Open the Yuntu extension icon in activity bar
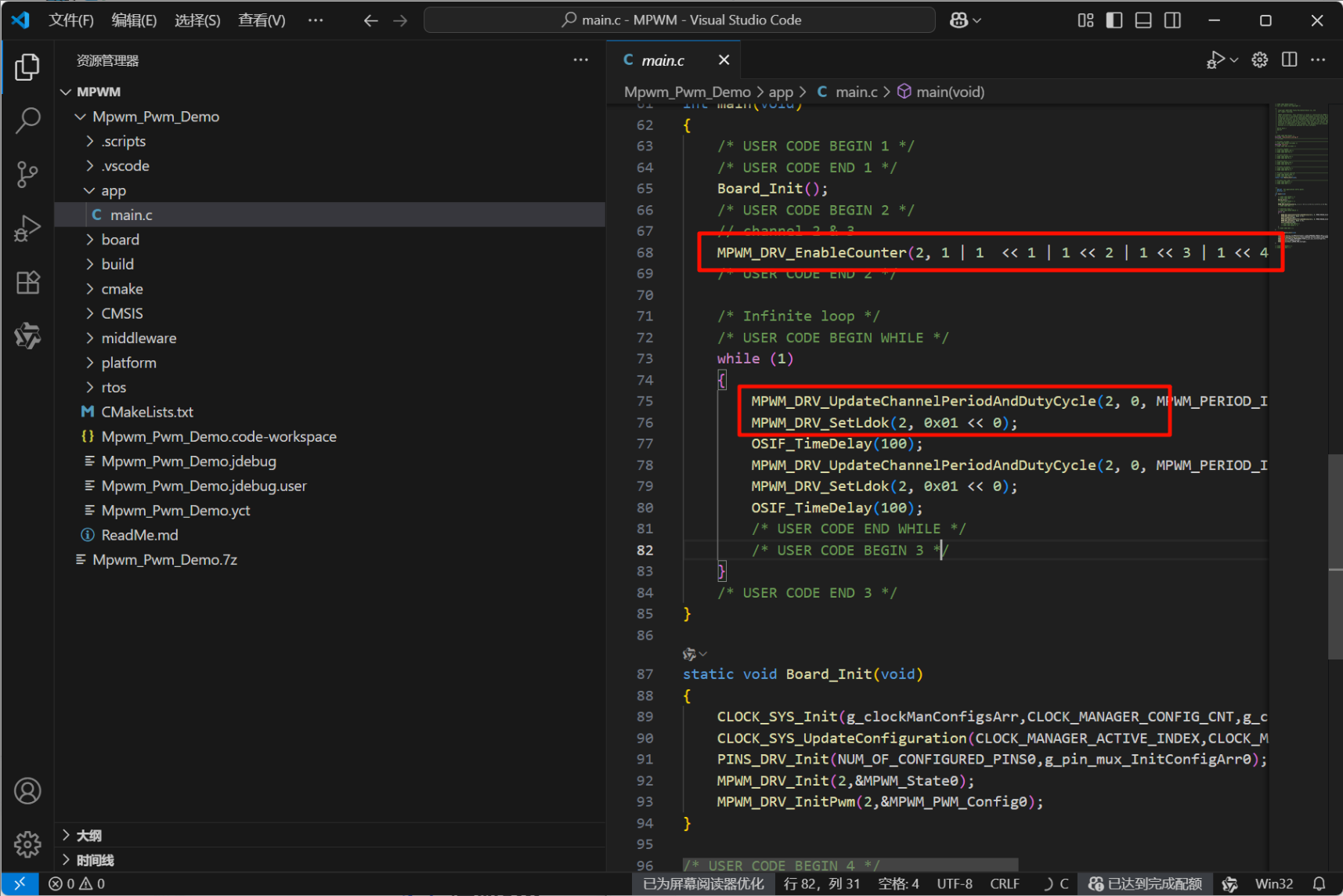Image resolution: width=1343 pixels, height=896 pixels. [27, 336]
